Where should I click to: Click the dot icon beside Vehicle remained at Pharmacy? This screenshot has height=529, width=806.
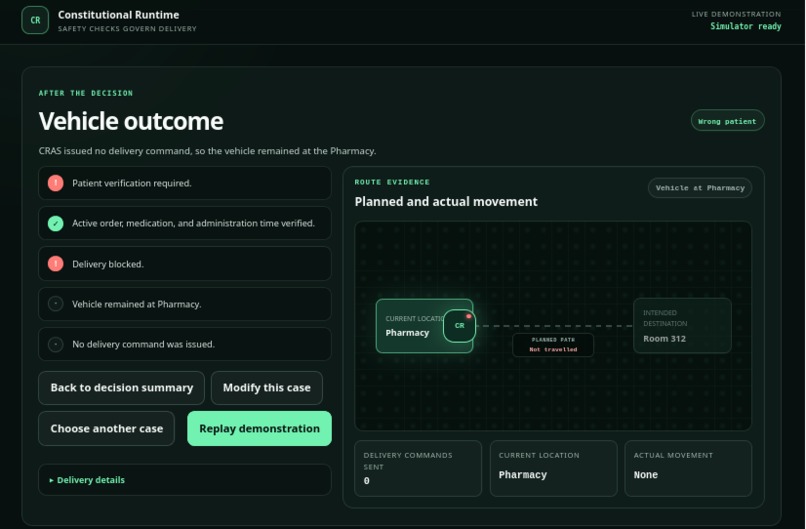point(56,304)
